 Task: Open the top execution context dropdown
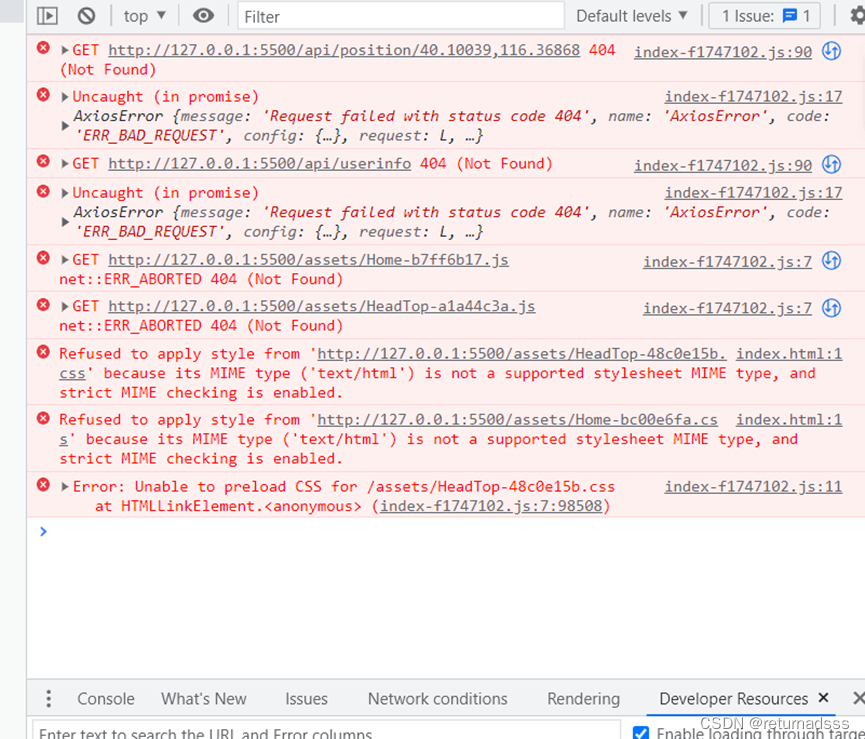coord(142,15)
